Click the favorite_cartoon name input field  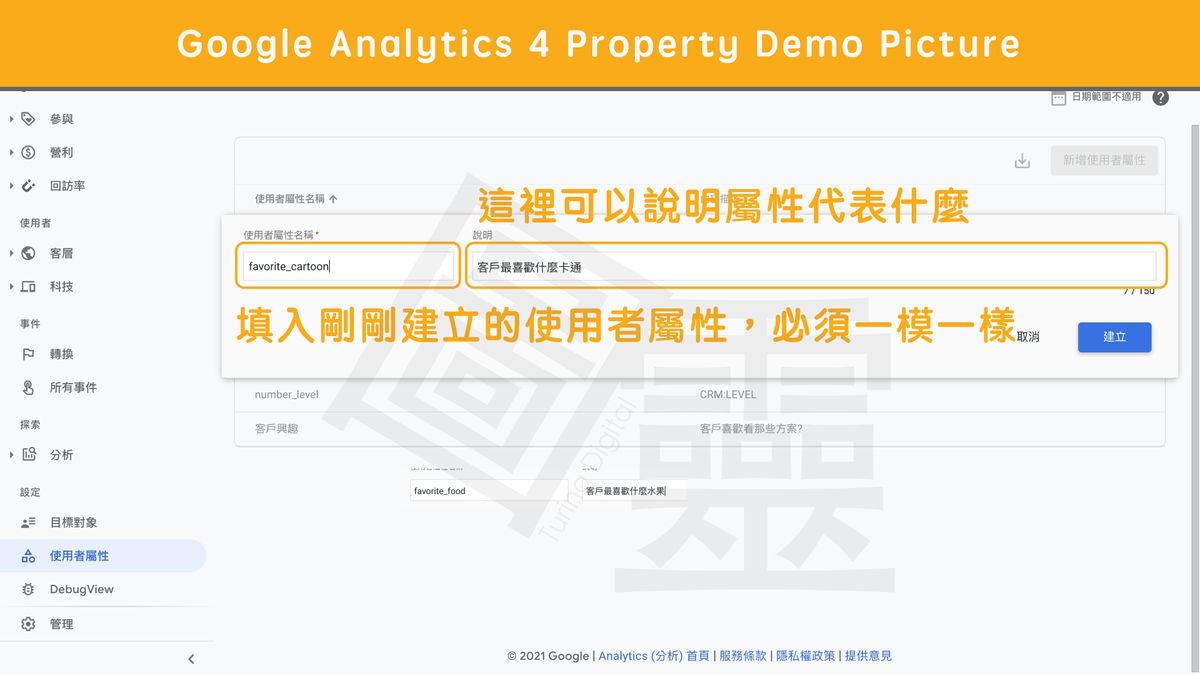click(349, 266)
